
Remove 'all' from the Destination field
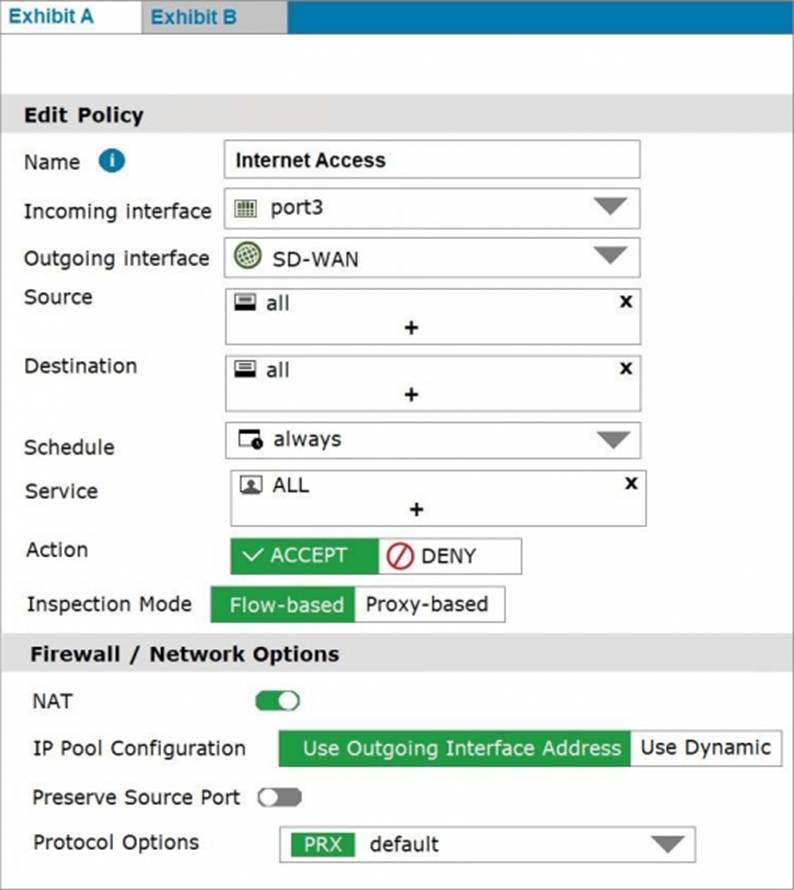(626, 368)
